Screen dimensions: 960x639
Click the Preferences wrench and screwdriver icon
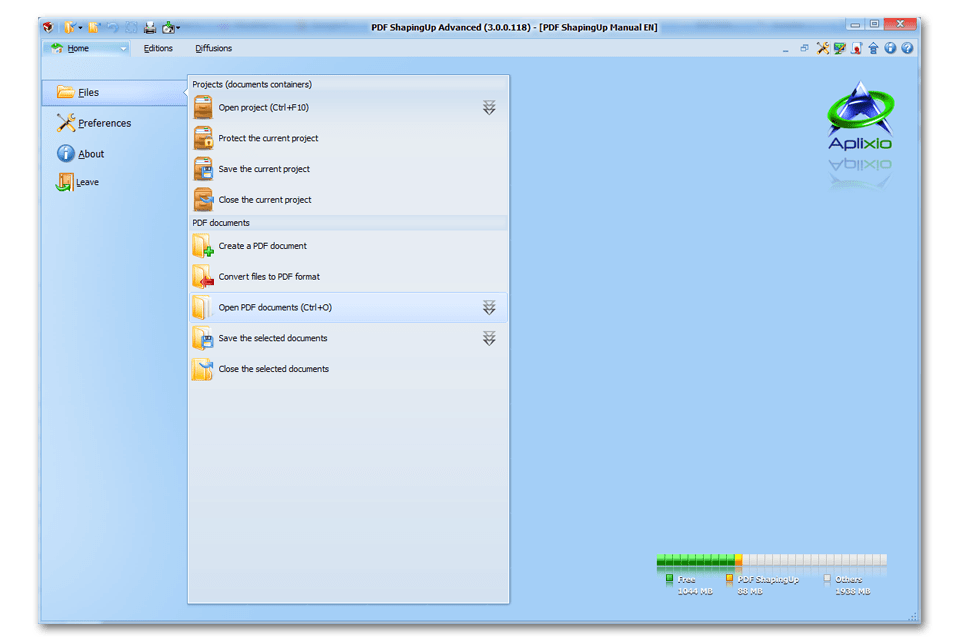coord(66,122)
